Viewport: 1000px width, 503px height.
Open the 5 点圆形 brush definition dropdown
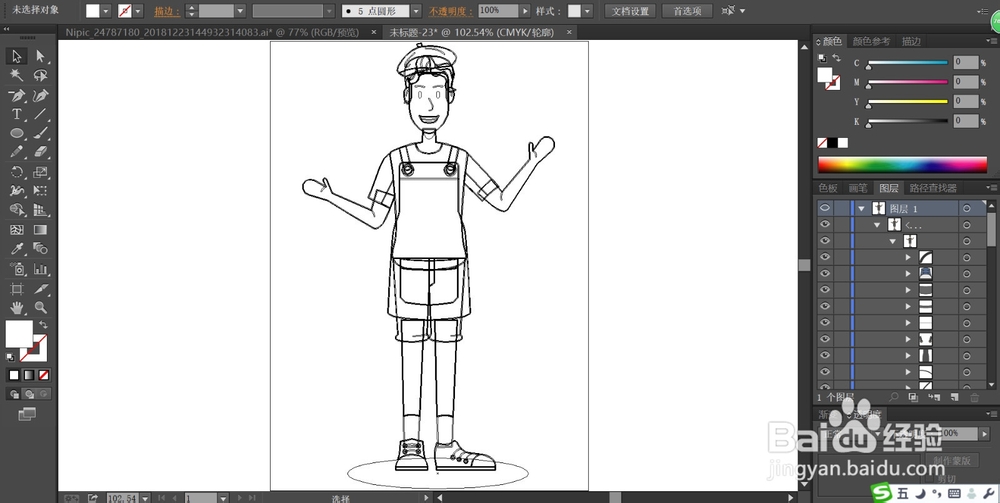(x=416, y=11)
